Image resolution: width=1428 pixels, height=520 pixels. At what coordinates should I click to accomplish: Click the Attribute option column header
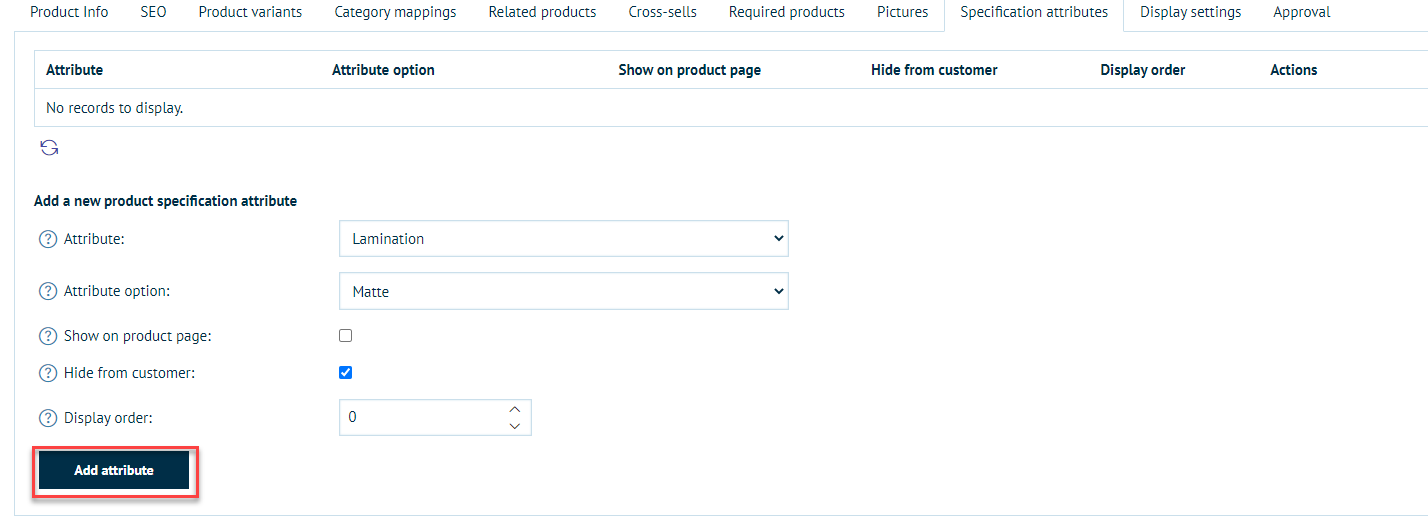[x=383, y=70]
